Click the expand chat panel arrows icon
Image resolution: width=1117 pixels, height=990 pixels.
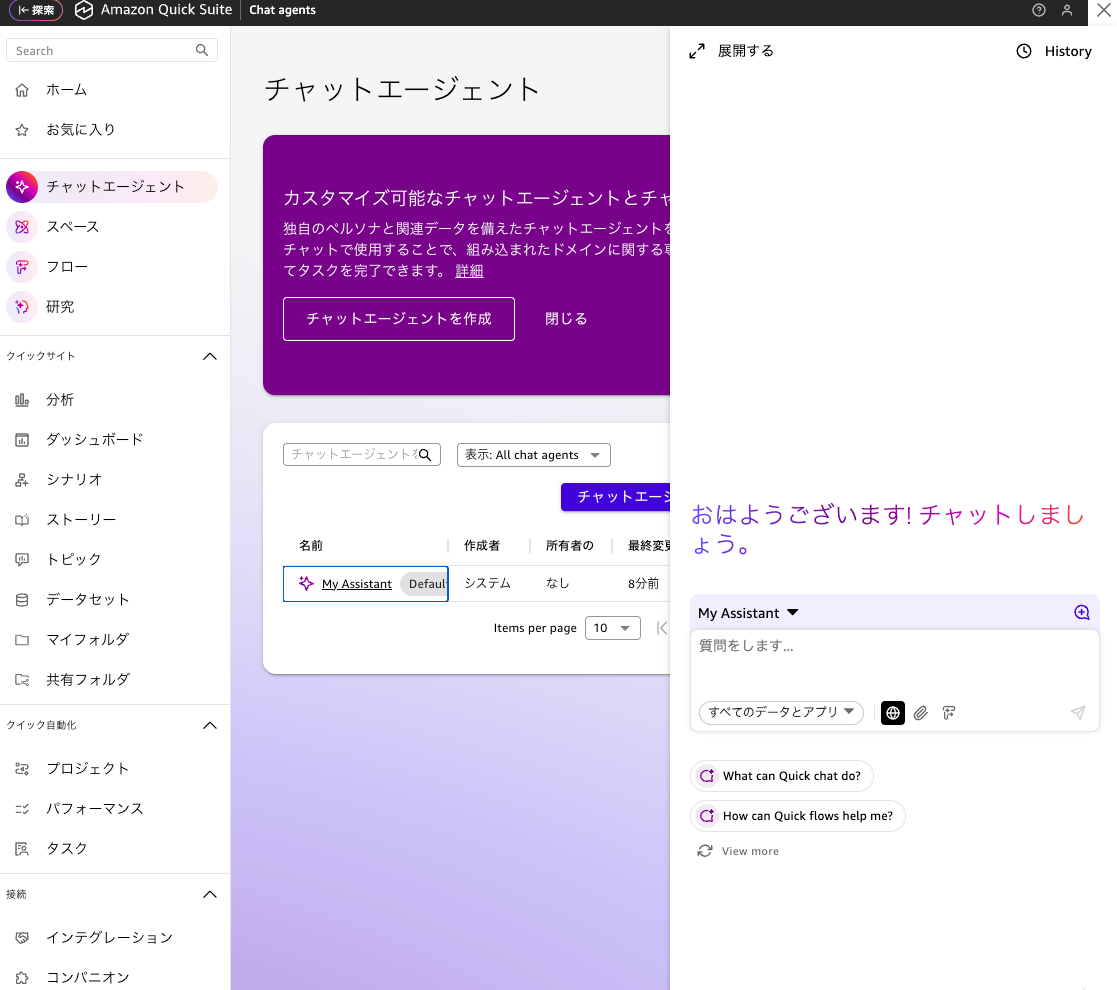pyautogui.click(x=697, y=51)
